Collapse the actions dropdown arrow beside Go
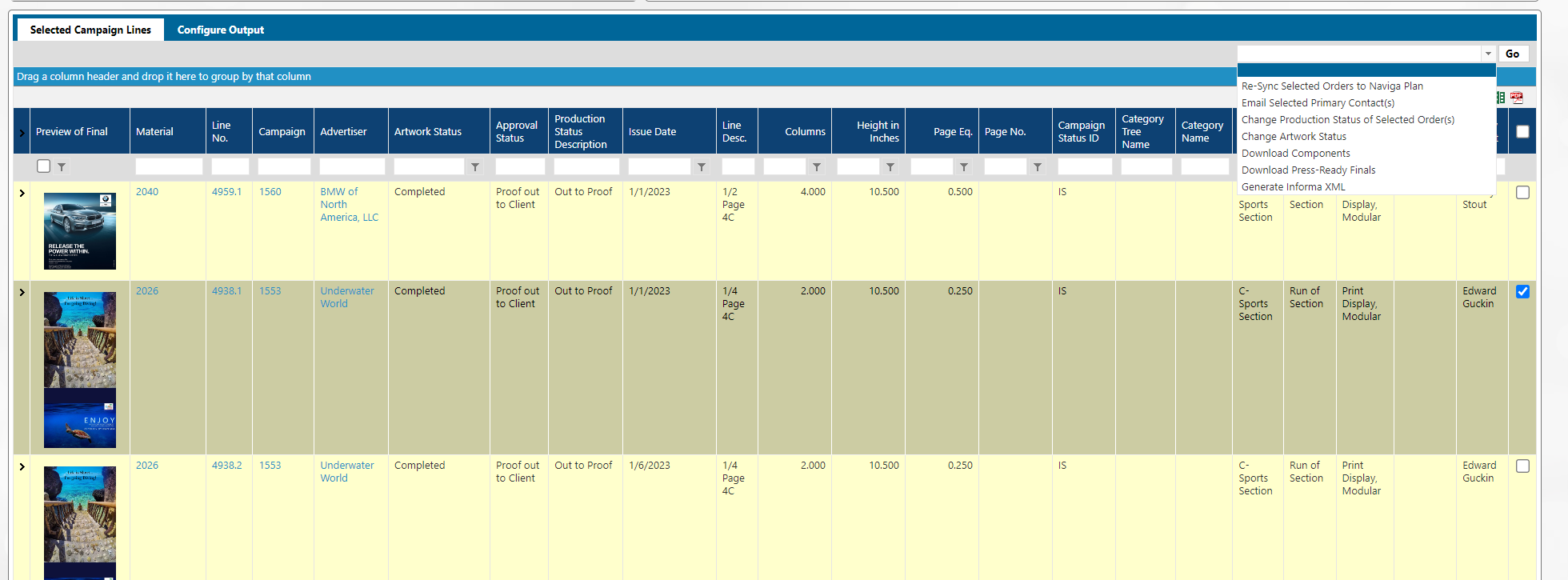This screenshot has height=580, width=1568. [1488, 54]
